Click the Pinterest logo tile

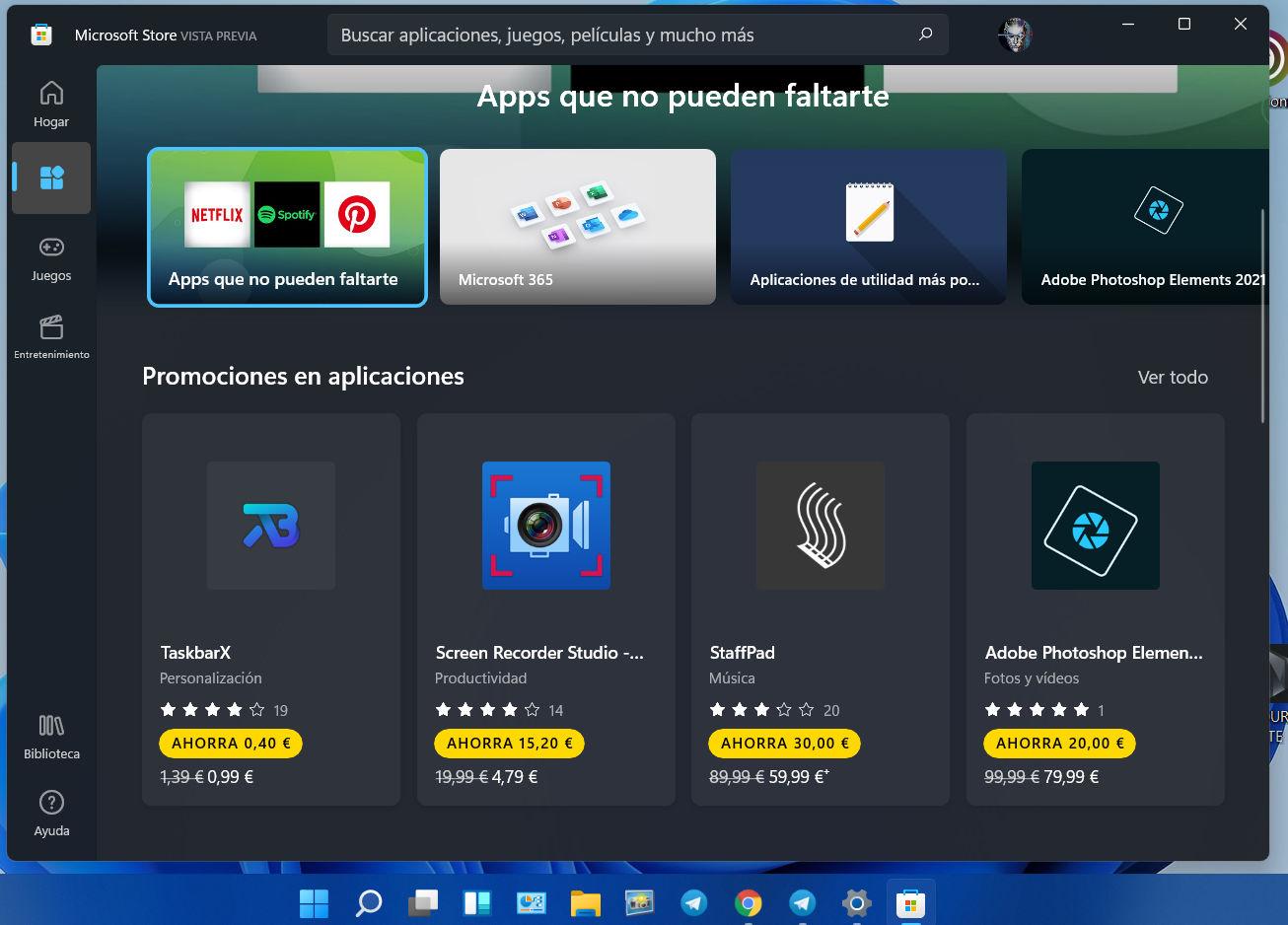pyautogui.click(x=357, y=214)
